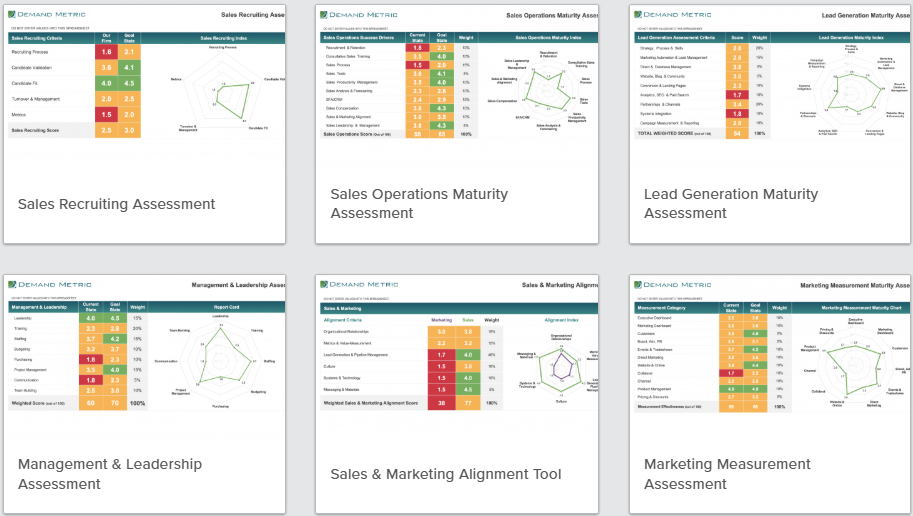The width and height of the screenshot is (913, 516).
Task: Click Demand Metric logo on Sales & Marketing Alignment card
Action: (359, 284)
